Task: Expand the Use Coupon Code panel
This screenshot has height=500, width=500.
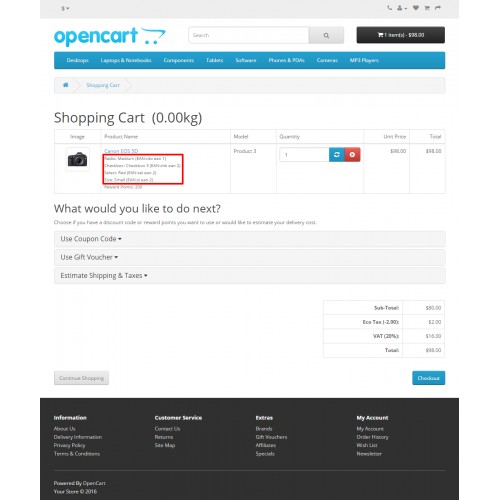Action: coord(91,239)
